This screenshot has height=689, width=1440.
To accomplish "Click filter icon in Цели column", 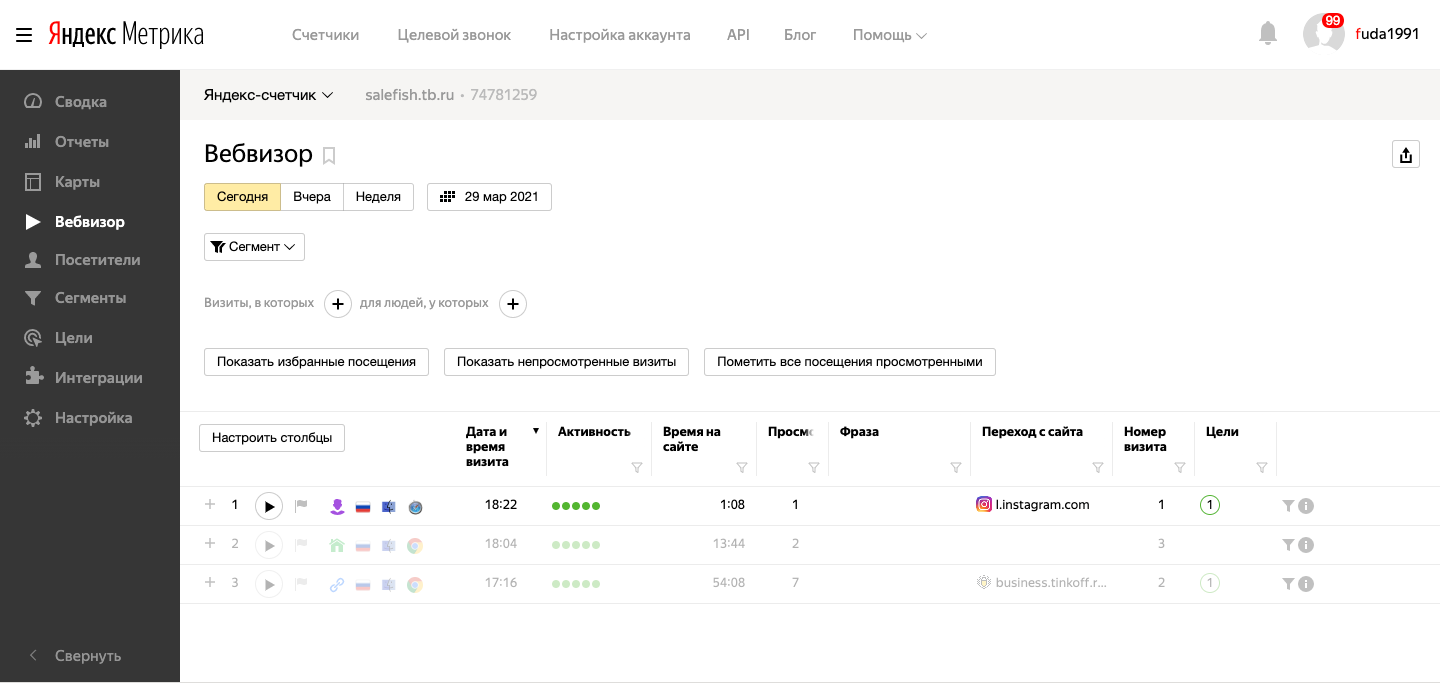I will (x=1262, y=468).
